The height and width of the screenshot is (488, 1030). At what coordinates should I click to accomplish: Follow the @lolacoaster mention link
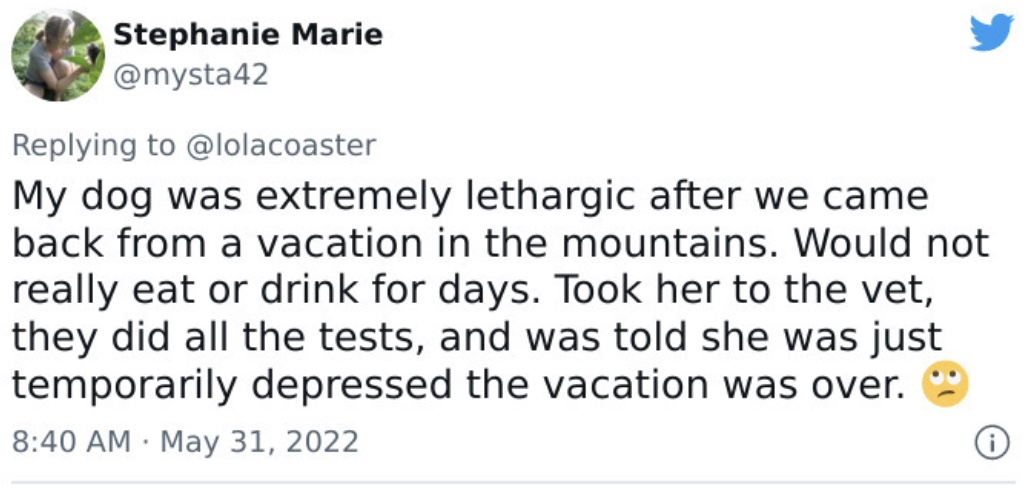[281, 144]
